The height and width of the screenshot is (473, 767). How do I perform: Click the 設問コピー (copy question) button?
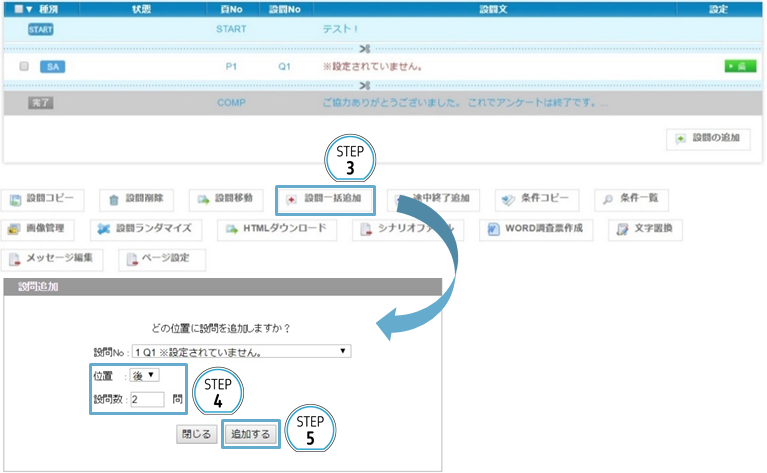click(x=45, y=199)
